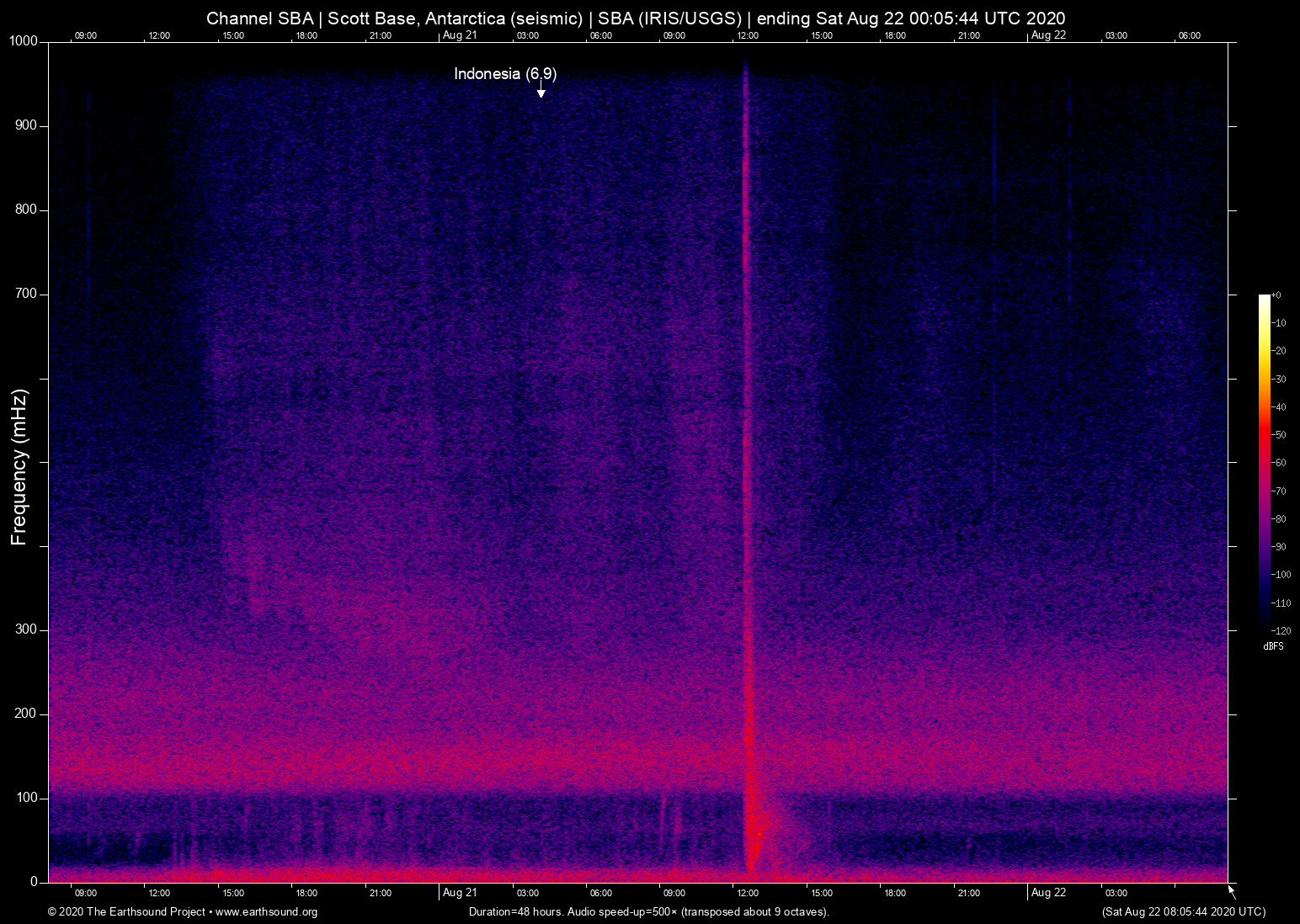Click the Aug 21 marker on the bottom time axis
The width and height of the screenshot is (1300, 924).
point(460,893)
